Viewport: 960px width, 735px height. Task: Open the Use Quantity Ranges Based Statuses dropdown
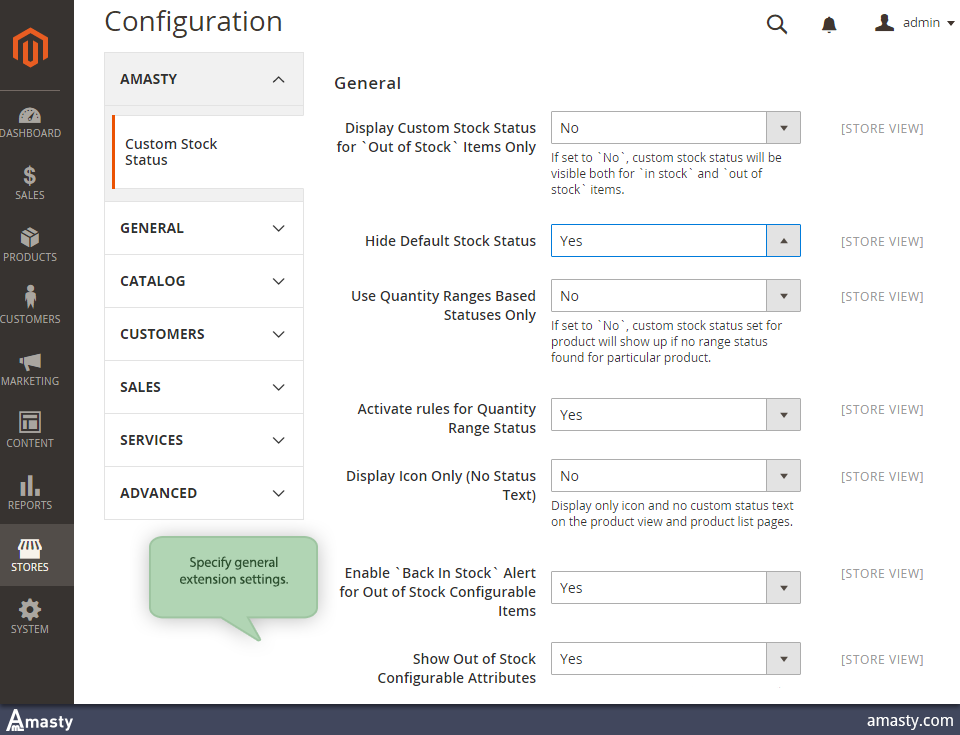pos(675,296)
